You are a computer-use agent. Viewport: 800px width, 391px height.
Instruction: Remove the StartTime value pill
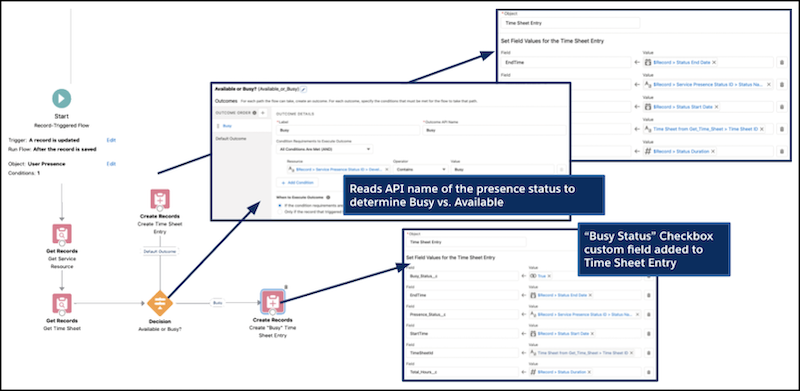click(x=591, y=333)
